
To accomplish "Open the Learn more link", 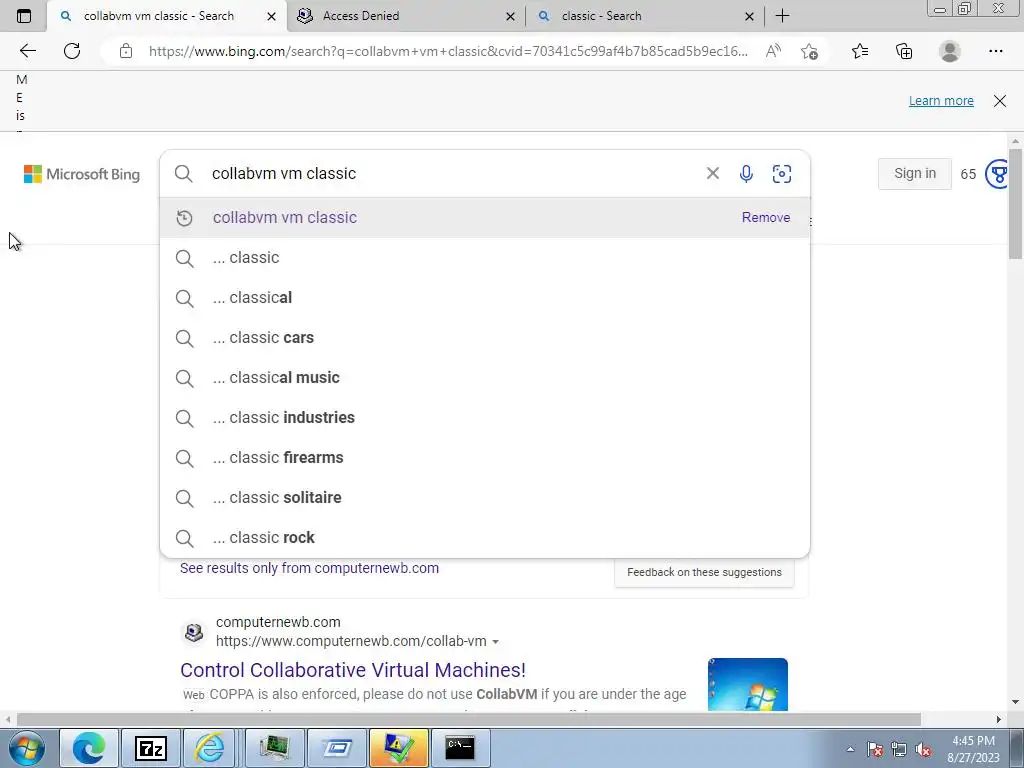I will (941, 101).
